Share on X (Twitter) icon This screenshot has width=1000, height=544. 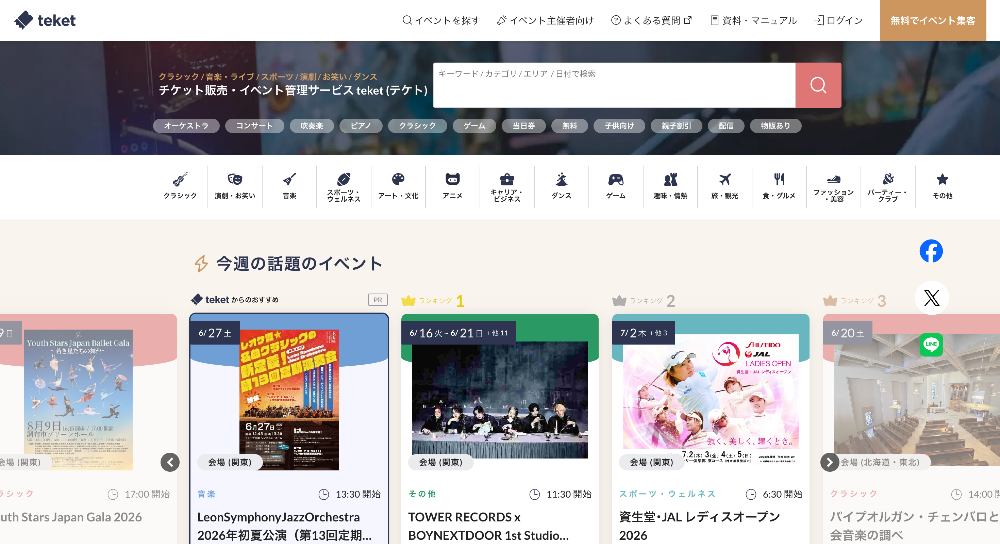click(x=931, y=298)
